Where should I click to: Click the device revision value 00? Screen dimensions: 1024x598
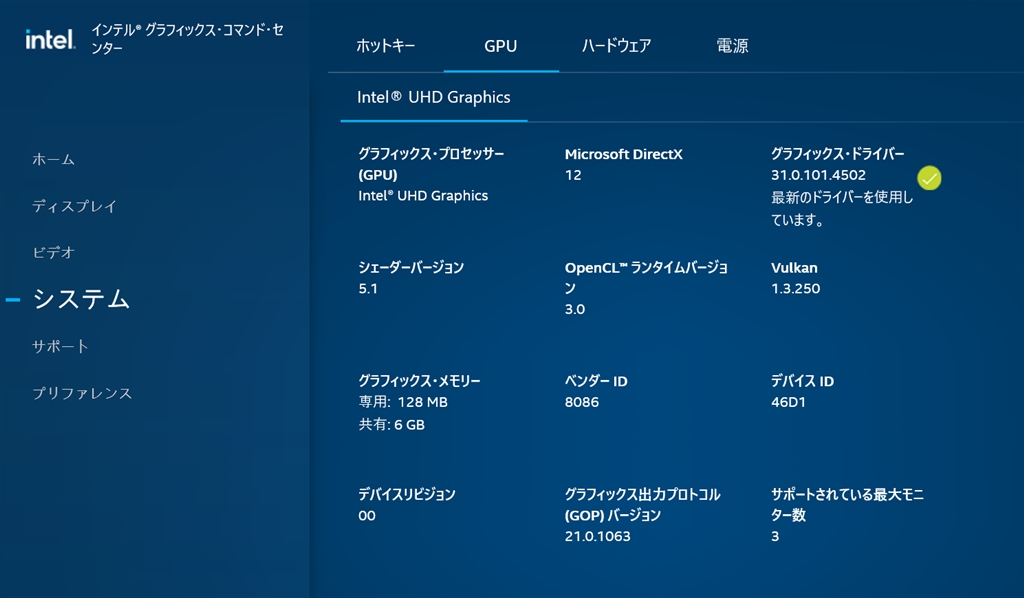(366, 516)
